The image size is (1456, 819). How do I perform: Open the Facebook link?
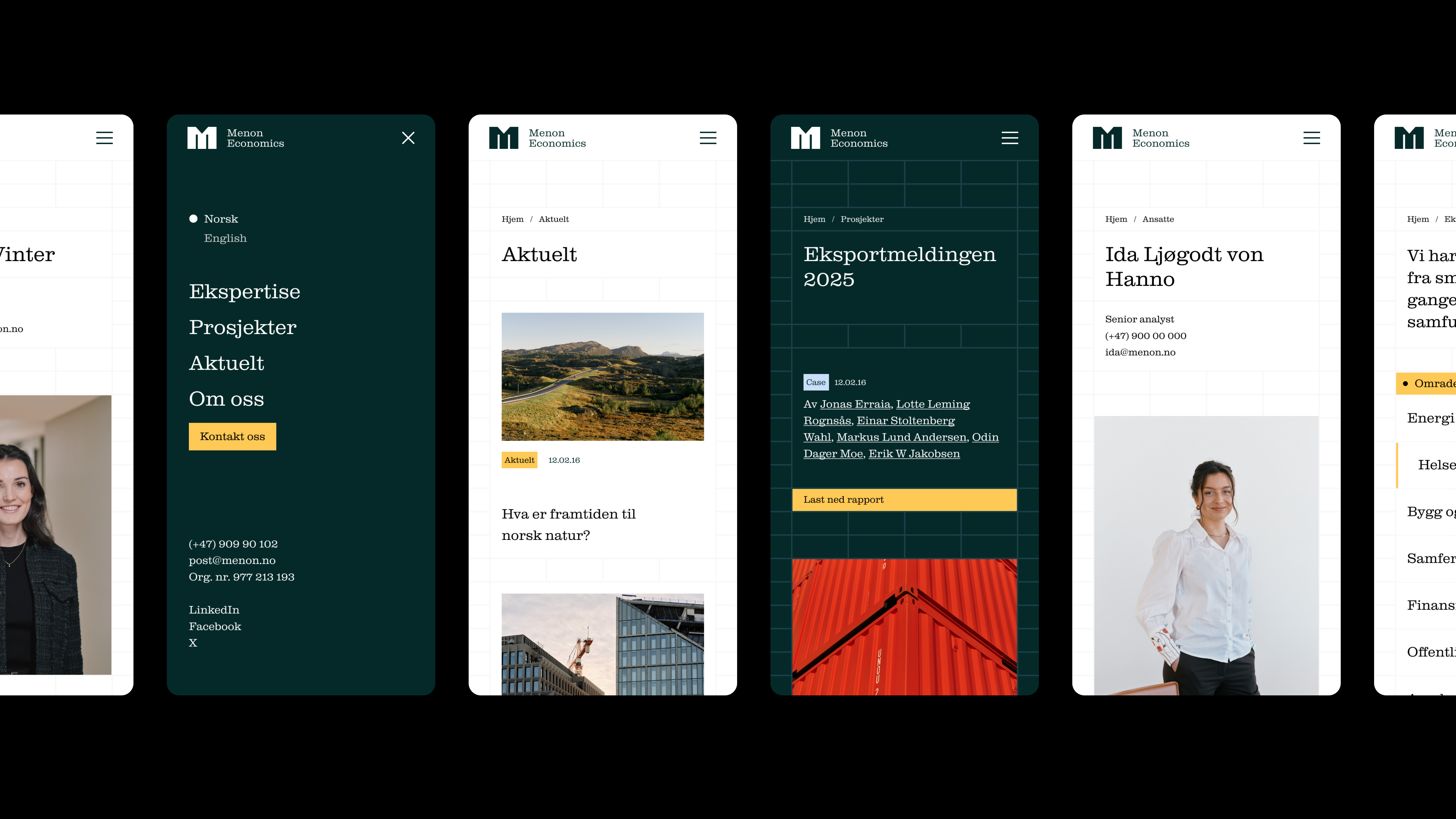pyautogui.click(x=215, y=626)
